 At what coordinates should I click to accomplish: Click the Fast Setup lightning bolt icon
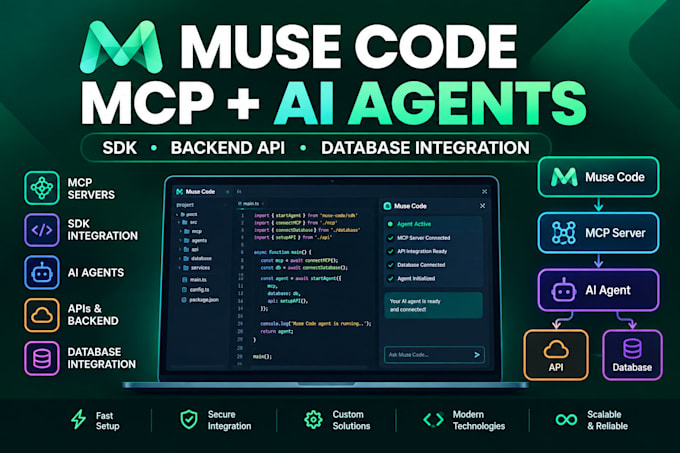pyautogui.click(x=78, y=419)
